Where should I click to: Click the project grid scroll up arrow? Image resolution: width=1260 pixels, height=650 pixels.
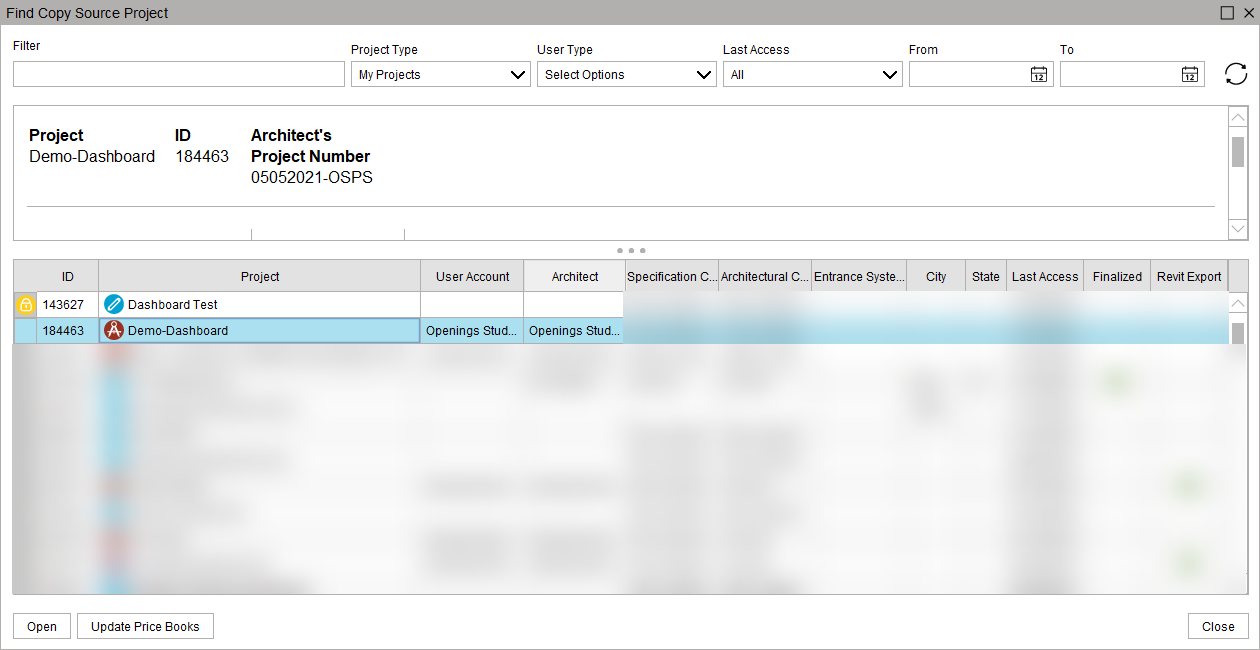click(x=1238, y=304)
